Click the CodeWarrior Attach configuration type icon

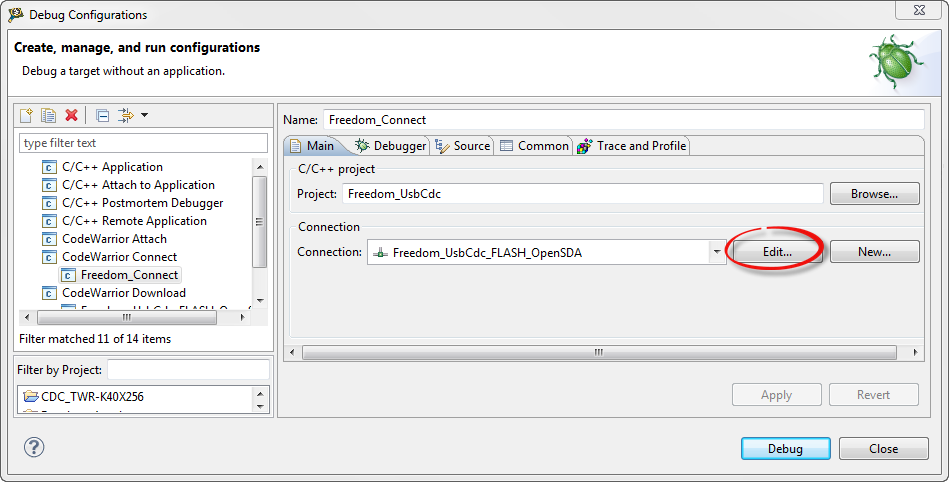tap(49, 239)
